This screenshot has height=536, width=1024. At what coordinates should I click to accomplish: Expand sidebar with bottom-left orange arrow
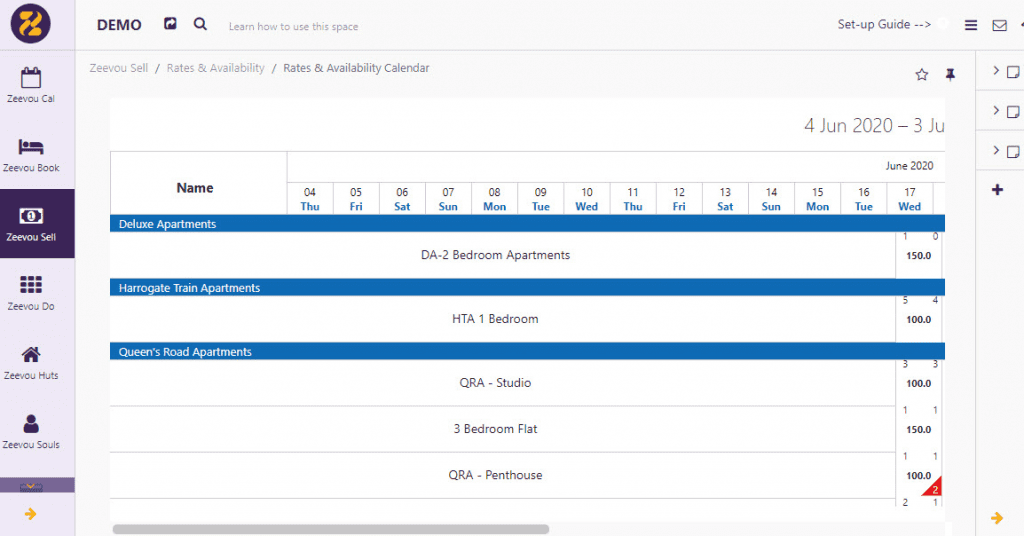pyautogui.click(x=31, y=514)
